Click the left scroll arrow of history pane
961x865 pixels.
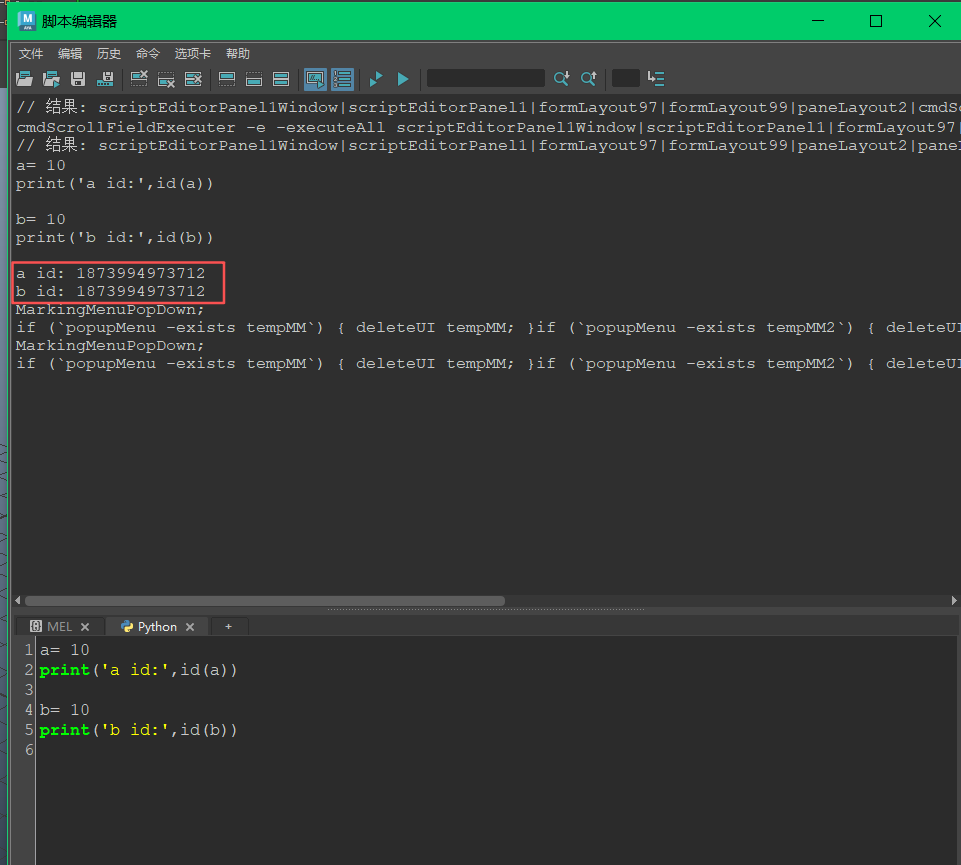point(17,601)
